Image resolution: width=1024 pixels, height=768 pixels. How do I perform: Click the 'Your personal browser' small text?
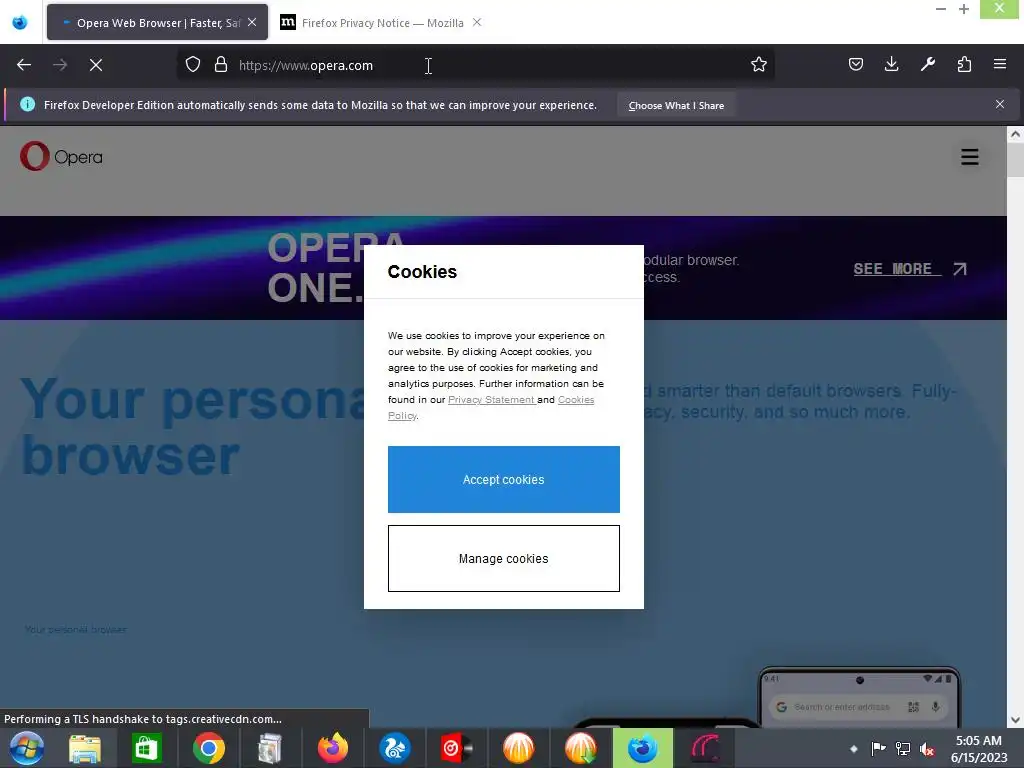coord(76,630)
